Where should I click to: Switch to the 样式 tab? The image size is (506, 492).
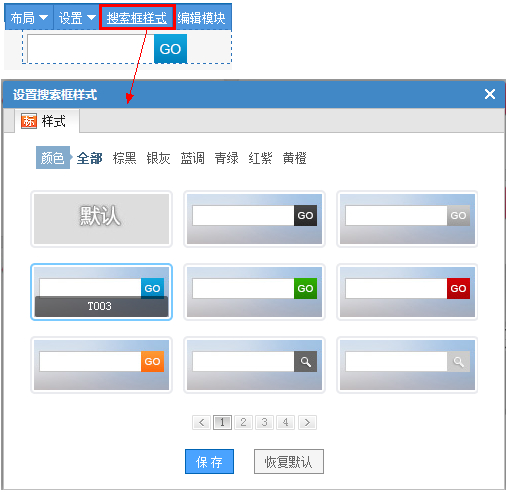click(47, 121)
